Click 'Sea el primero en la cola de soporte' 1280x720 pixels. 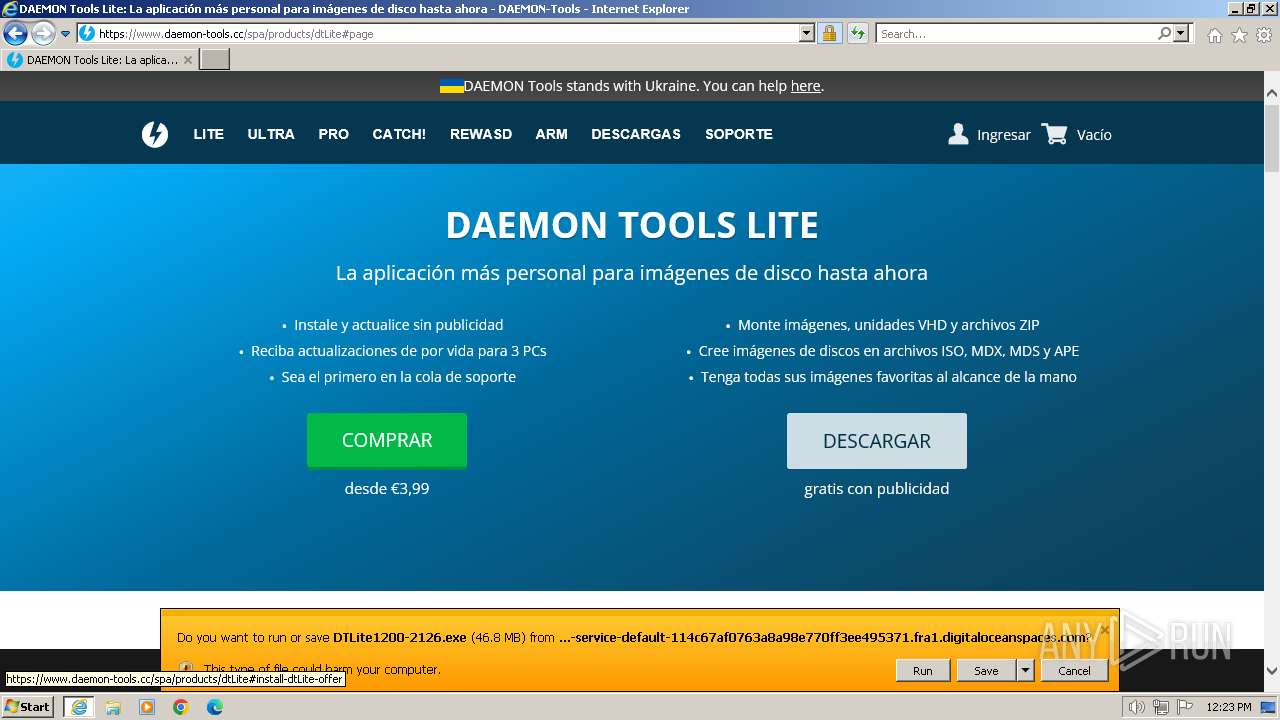point(399,377)
